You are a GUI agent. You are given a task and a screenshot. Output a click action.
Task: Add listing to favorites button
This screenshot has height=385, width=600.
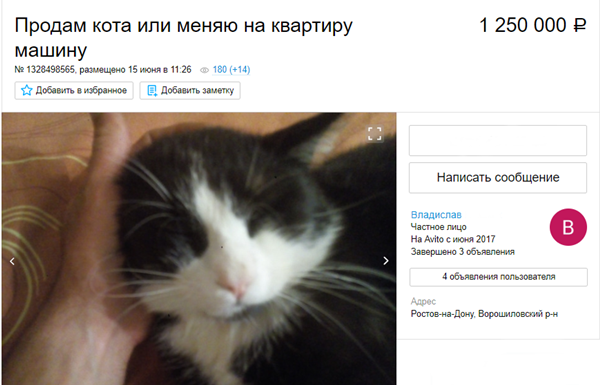tap(74, 91)
